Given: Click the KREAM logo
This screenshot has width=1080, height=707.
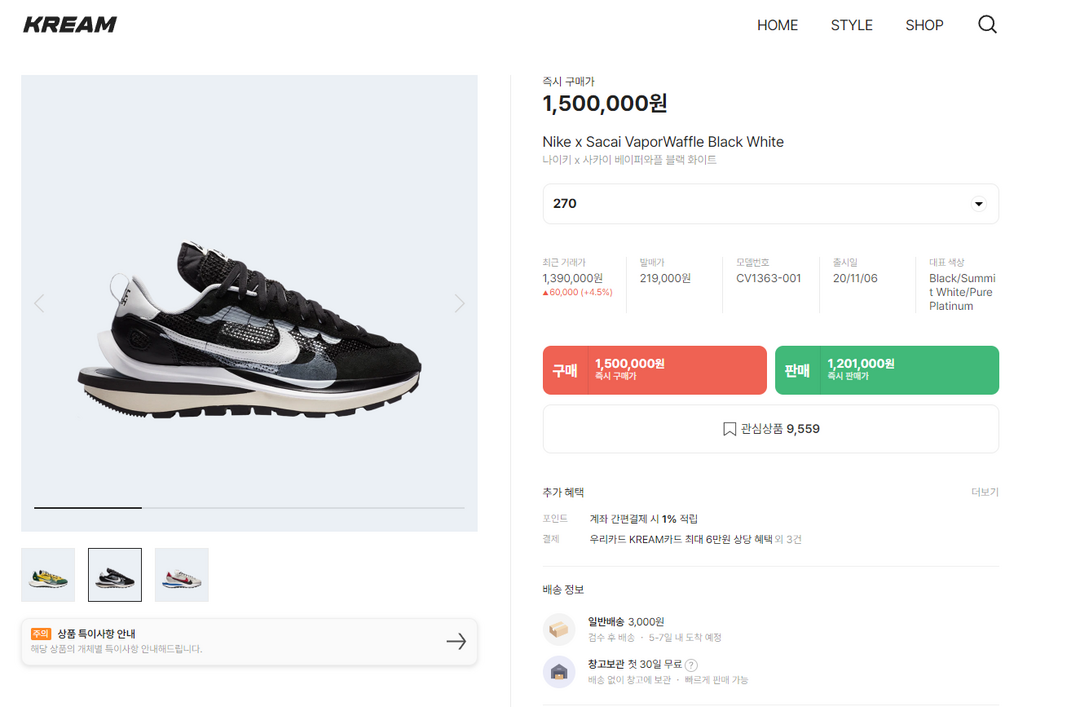Looking at the screenshot, I should pos(70,25).
